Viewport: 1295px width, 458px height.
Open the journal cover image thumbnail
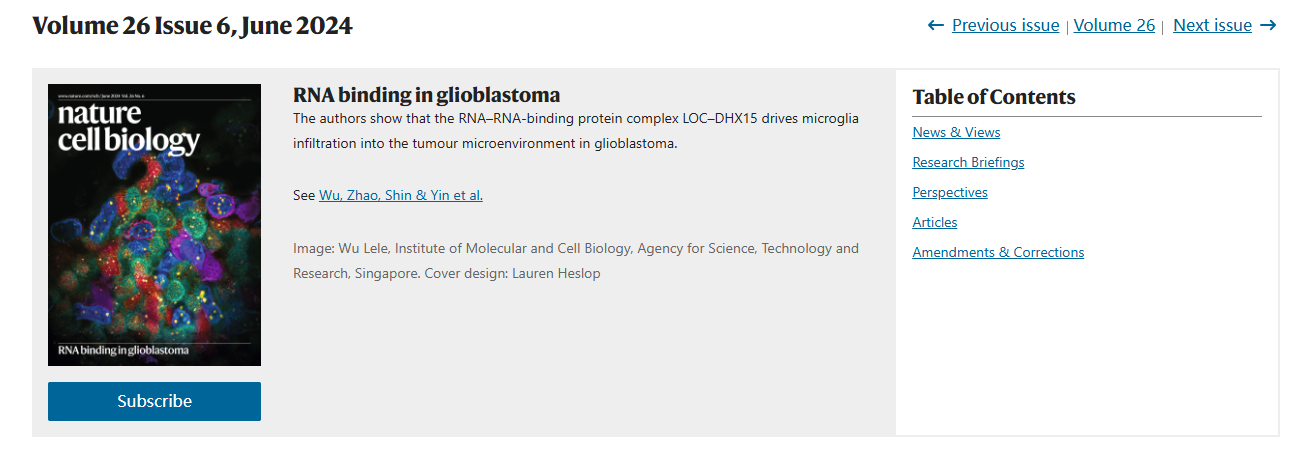[x=154, y=225]
